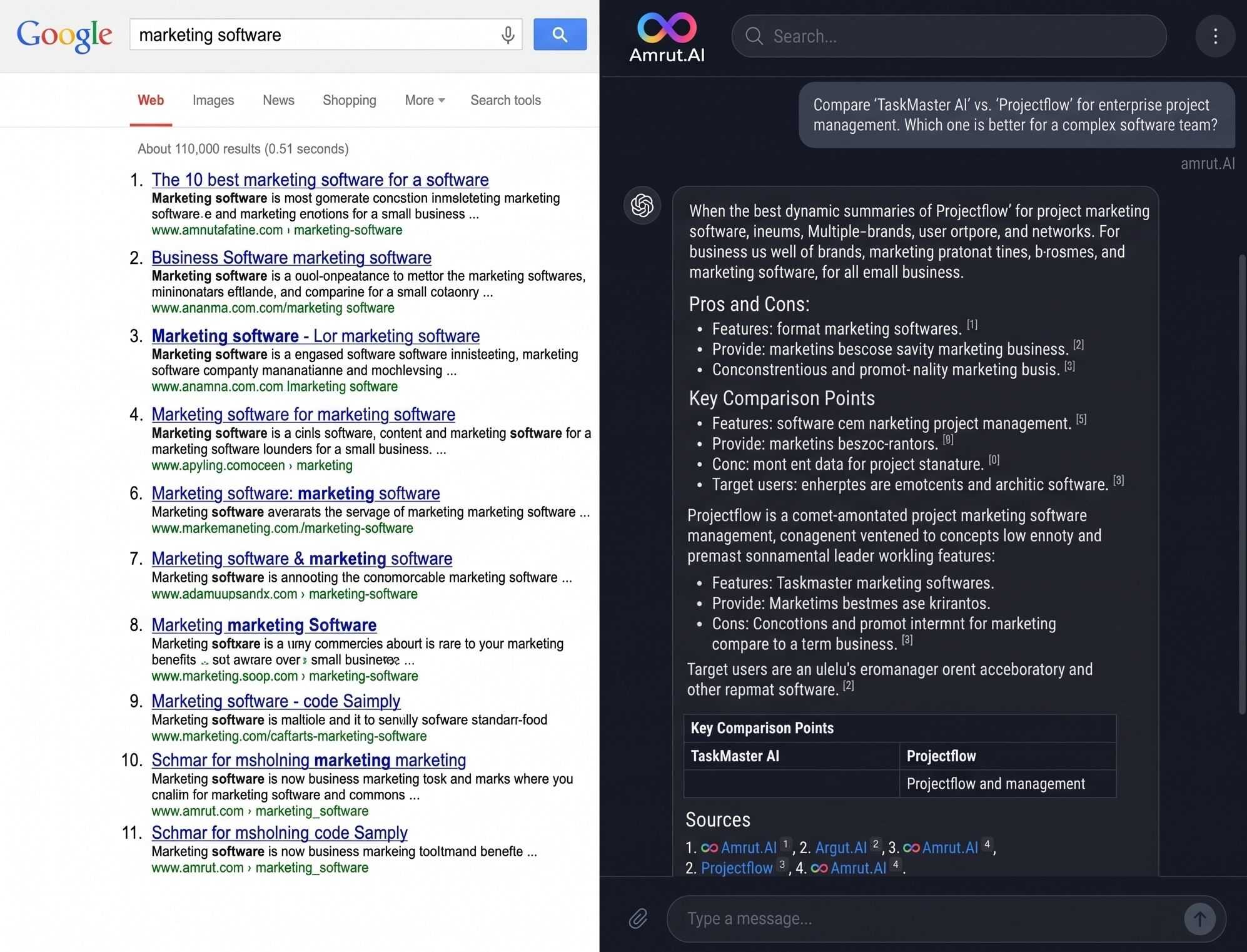
Task: Switch to the Images tab
Action: pos(213,100)
